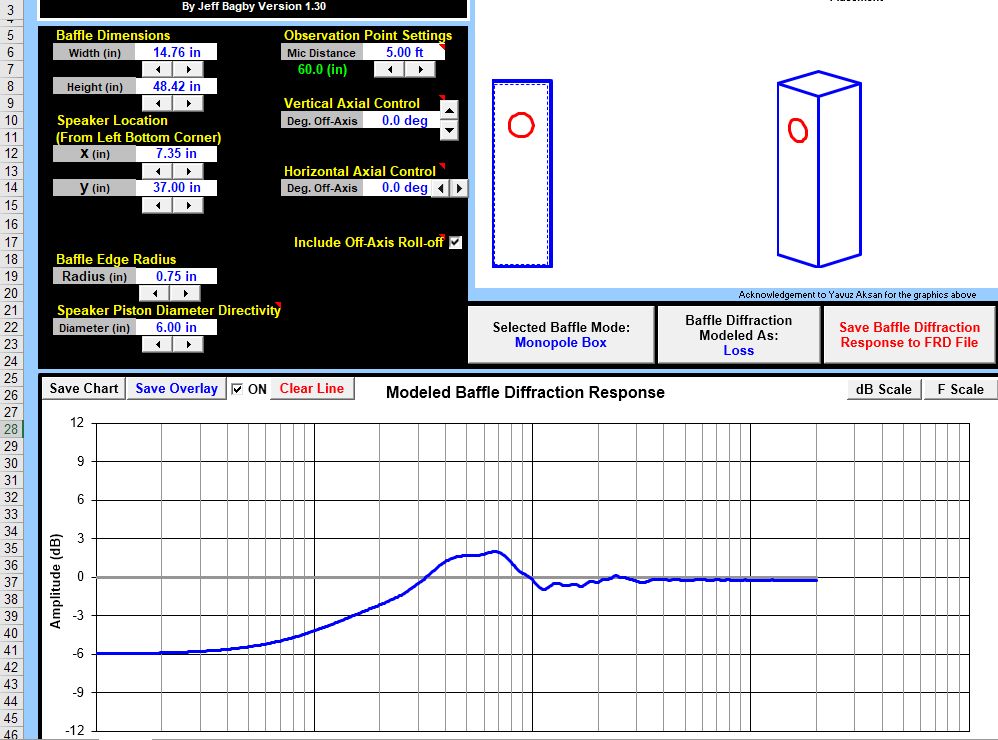Open the dB Scale button
Viewport: 998px width, 740px height.
point(883,389)
